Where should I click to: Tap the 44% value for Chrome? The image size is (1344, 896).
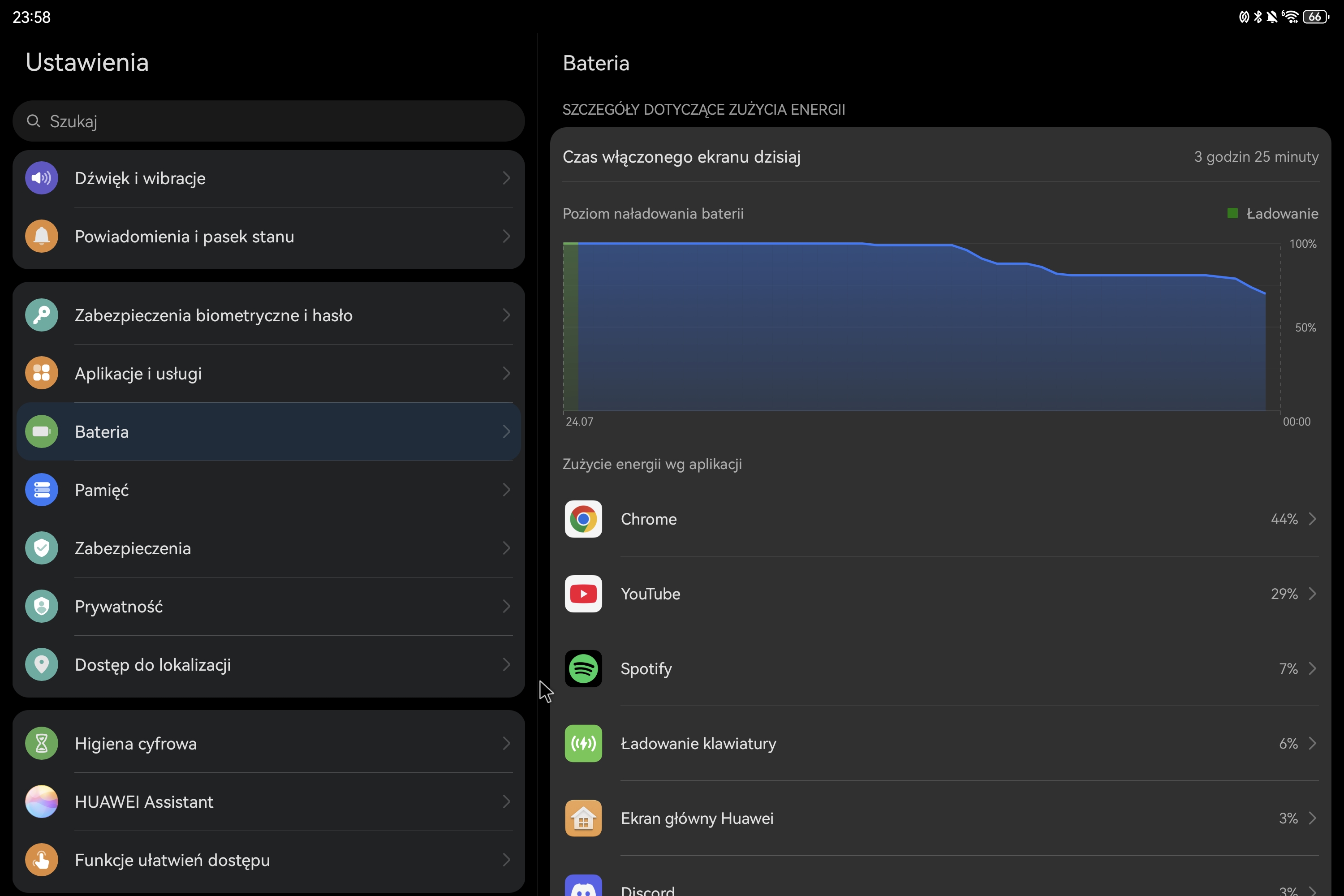click(x=1284, y=519)
